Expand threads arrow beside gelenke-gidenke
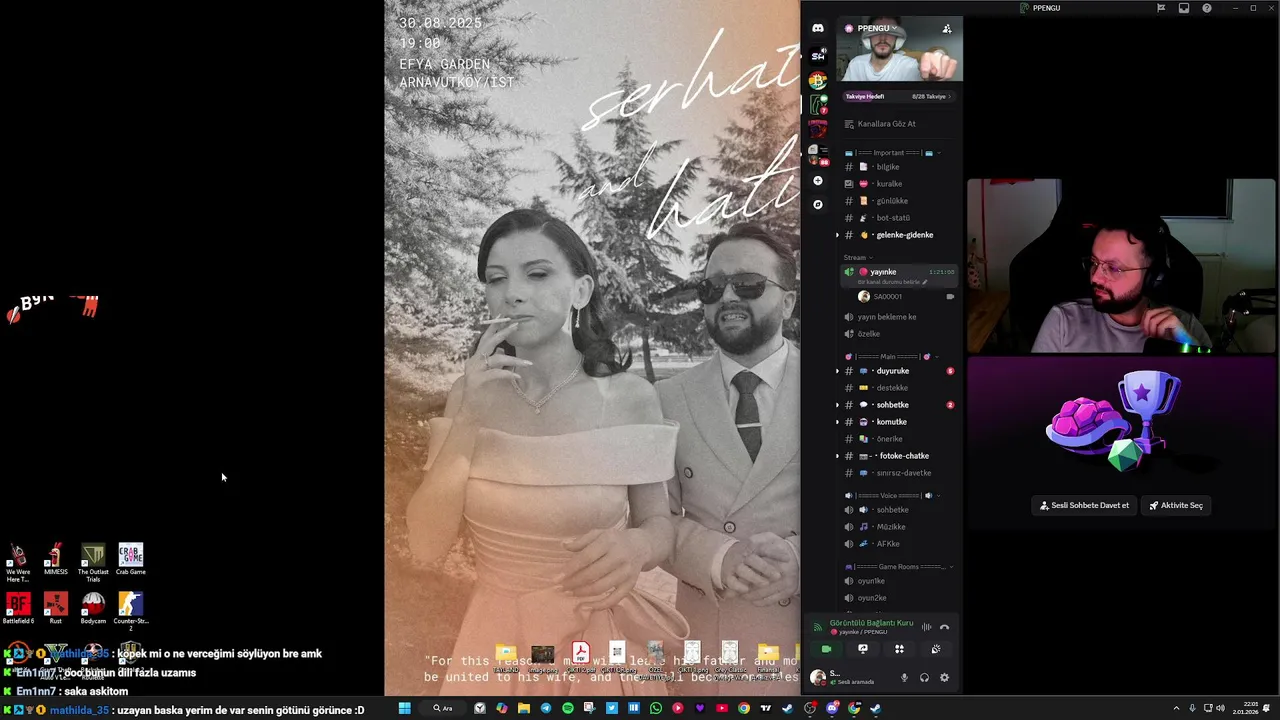This screenshot has height=720, width=1280. (838, 235)
